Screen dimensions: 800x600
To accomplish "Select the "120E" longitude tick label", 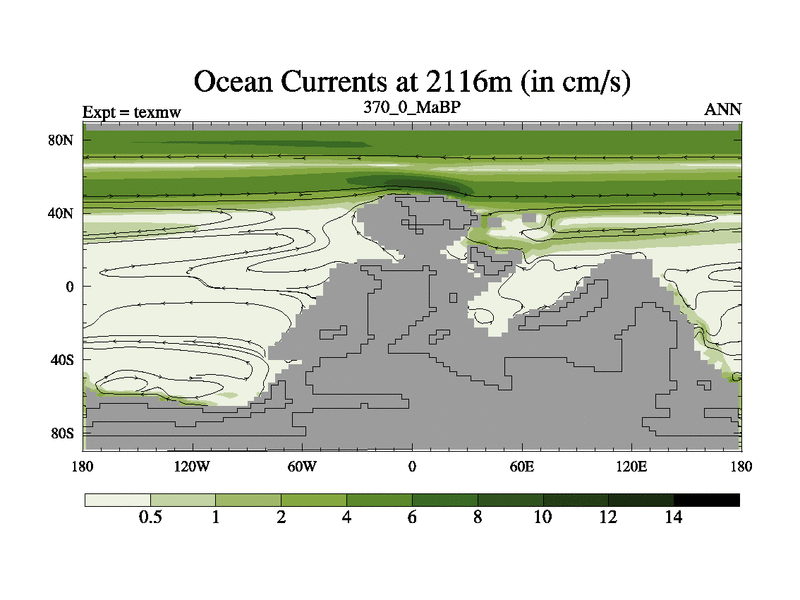I will 631,467.
